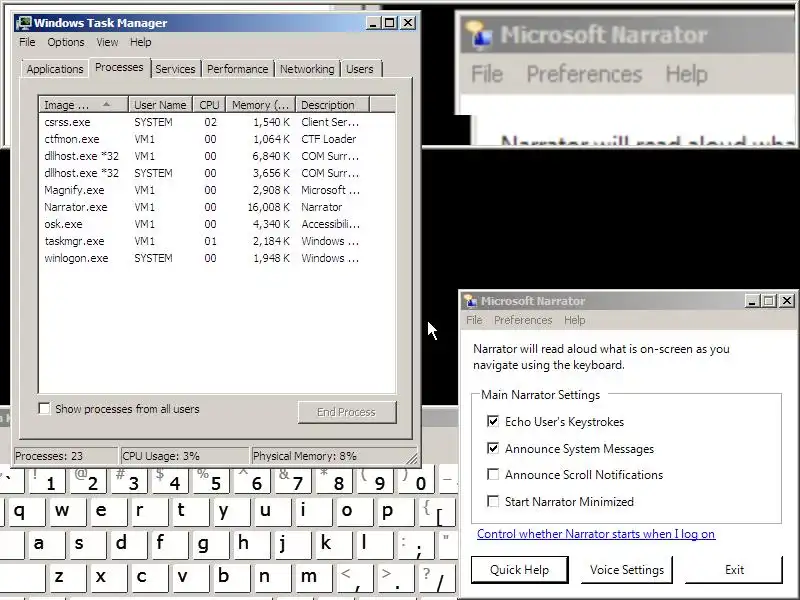800x600 pixels.
Task: Click the Quick Help button
Action: tap(519, 569)
